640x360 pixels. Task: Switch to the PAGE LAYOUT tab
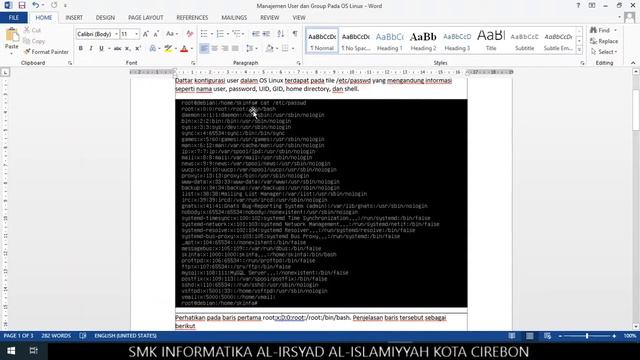145,18
